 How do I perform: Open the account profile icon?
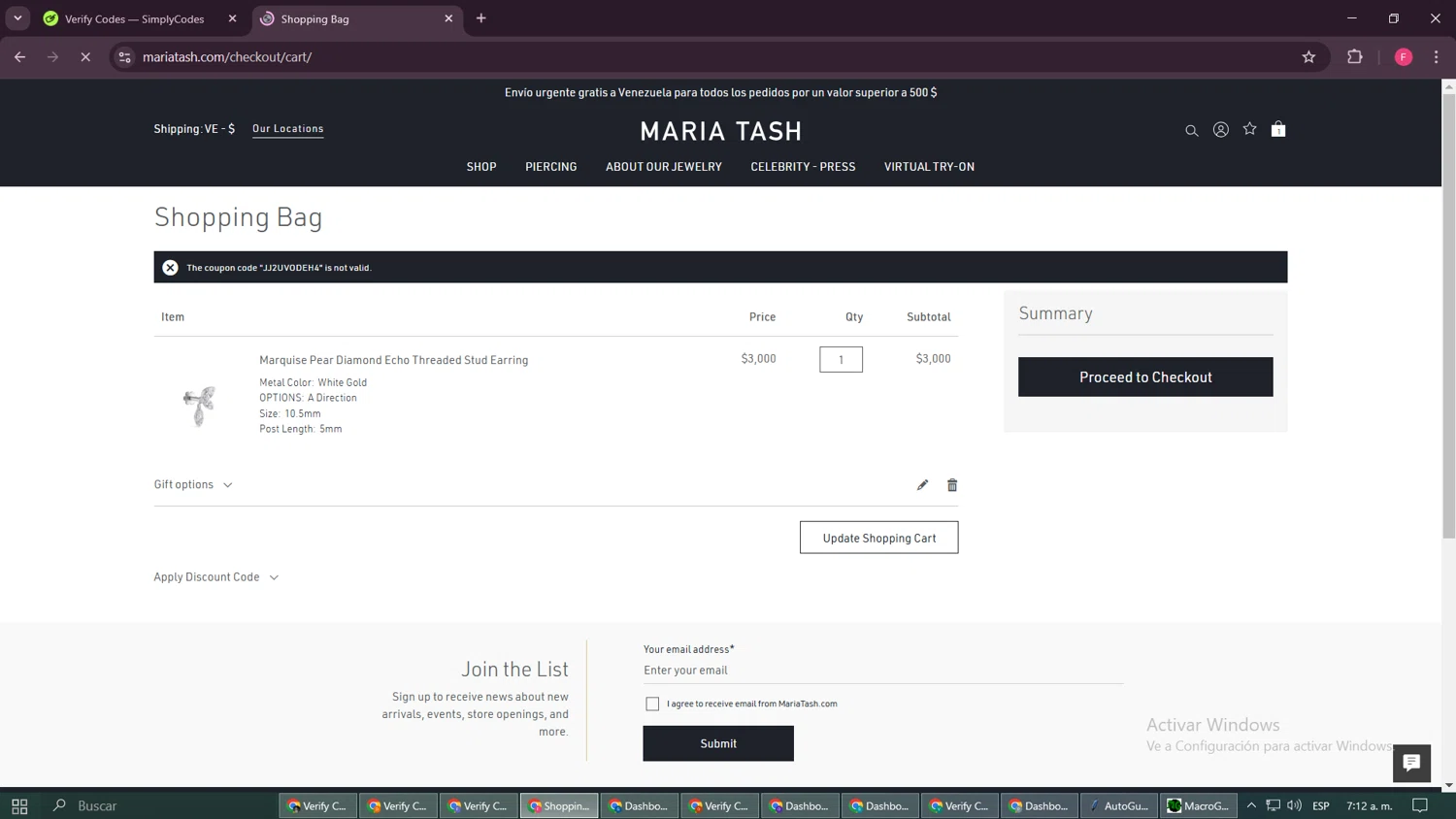(x=1220, y=129)
